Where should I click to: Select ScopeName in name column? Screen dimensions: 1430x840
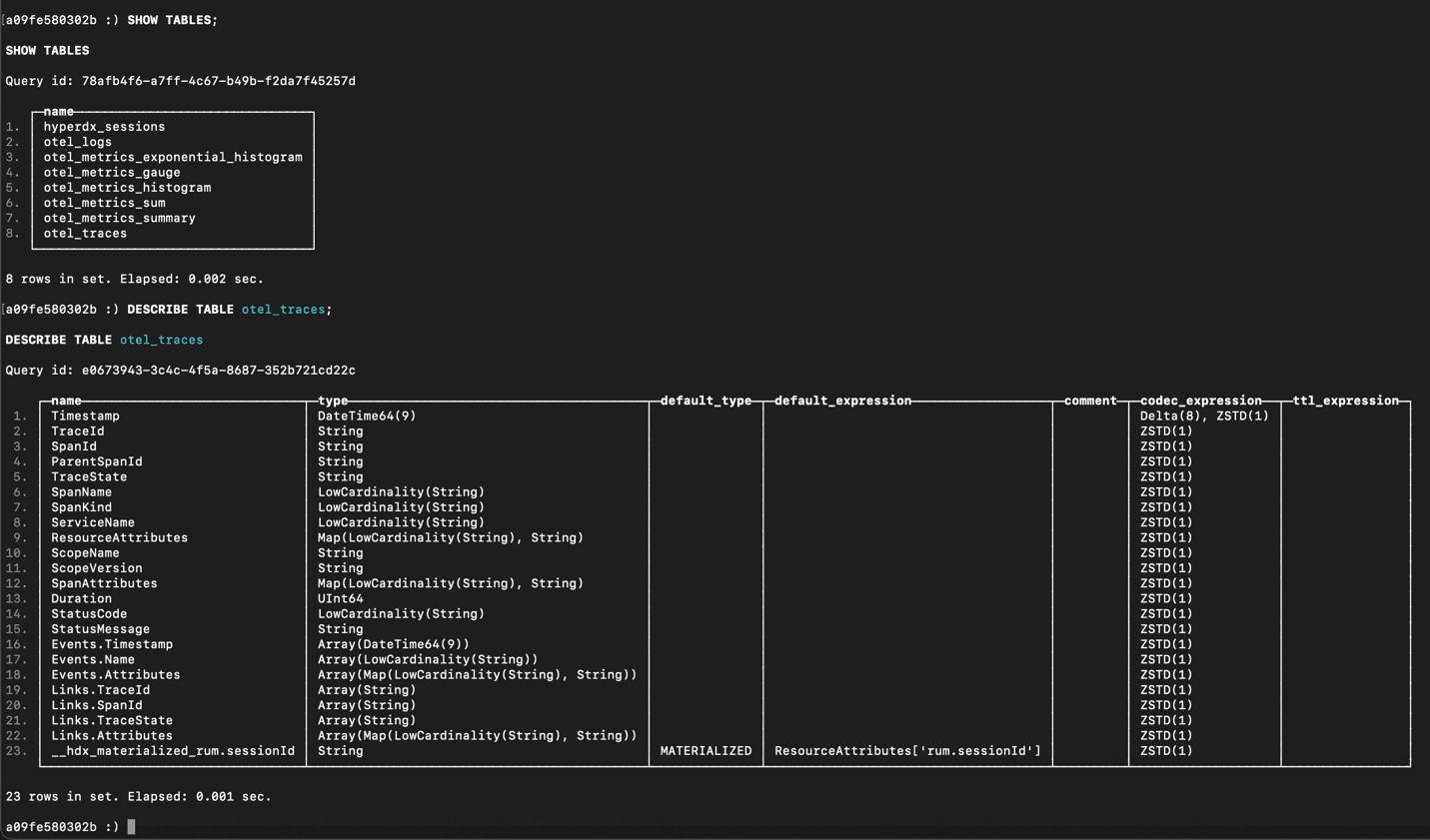85,552
